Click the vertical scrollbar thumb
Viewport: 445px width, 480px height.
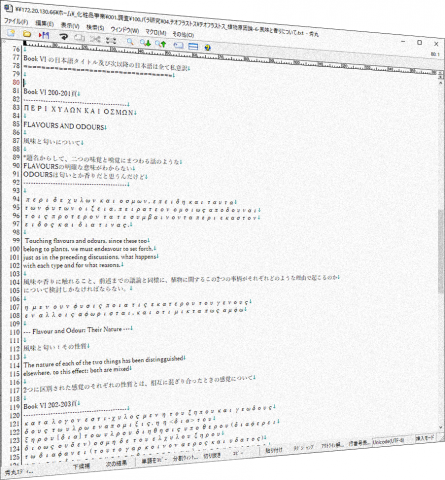[x=441, y=251]
